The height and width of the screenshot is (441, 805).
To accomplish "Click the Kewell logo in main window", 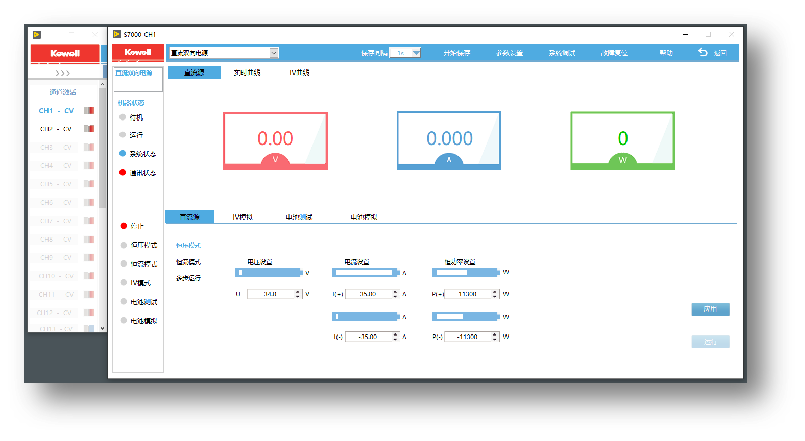I will point(137,52).
